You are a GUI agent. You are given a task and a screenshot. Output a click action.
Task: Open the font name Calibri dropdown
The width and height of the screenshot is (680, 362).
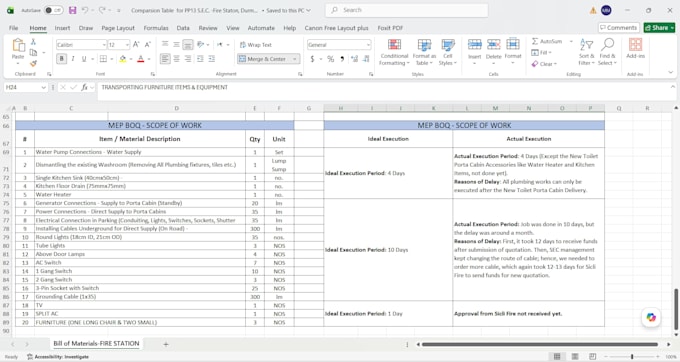coord(104,45)
